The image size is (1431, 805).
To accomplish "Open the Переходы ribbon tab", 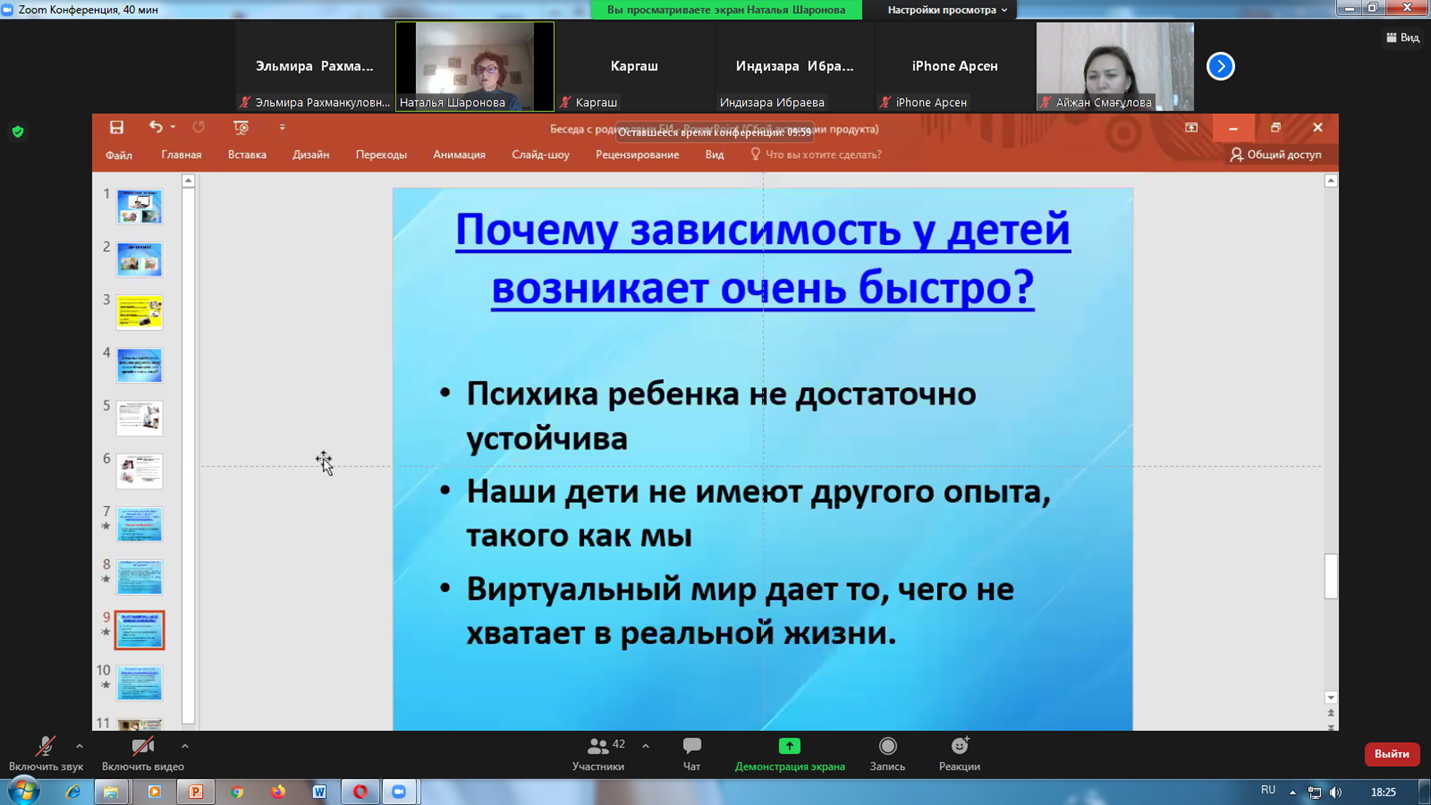I will 381,155.
